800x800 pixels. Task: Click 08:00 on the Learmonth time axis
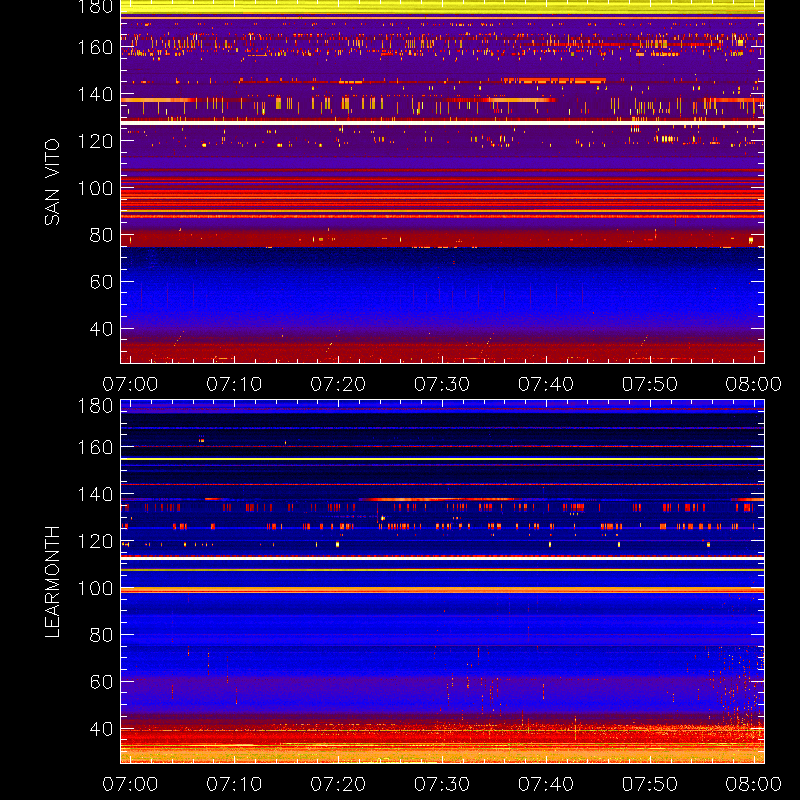(754, 784)
